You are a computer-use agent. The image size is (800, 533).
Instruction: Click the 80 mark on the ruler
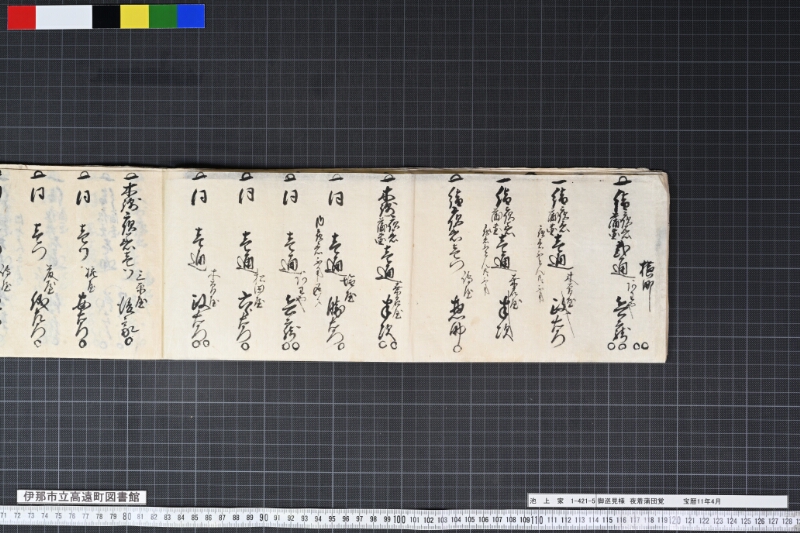coord(127,517)
